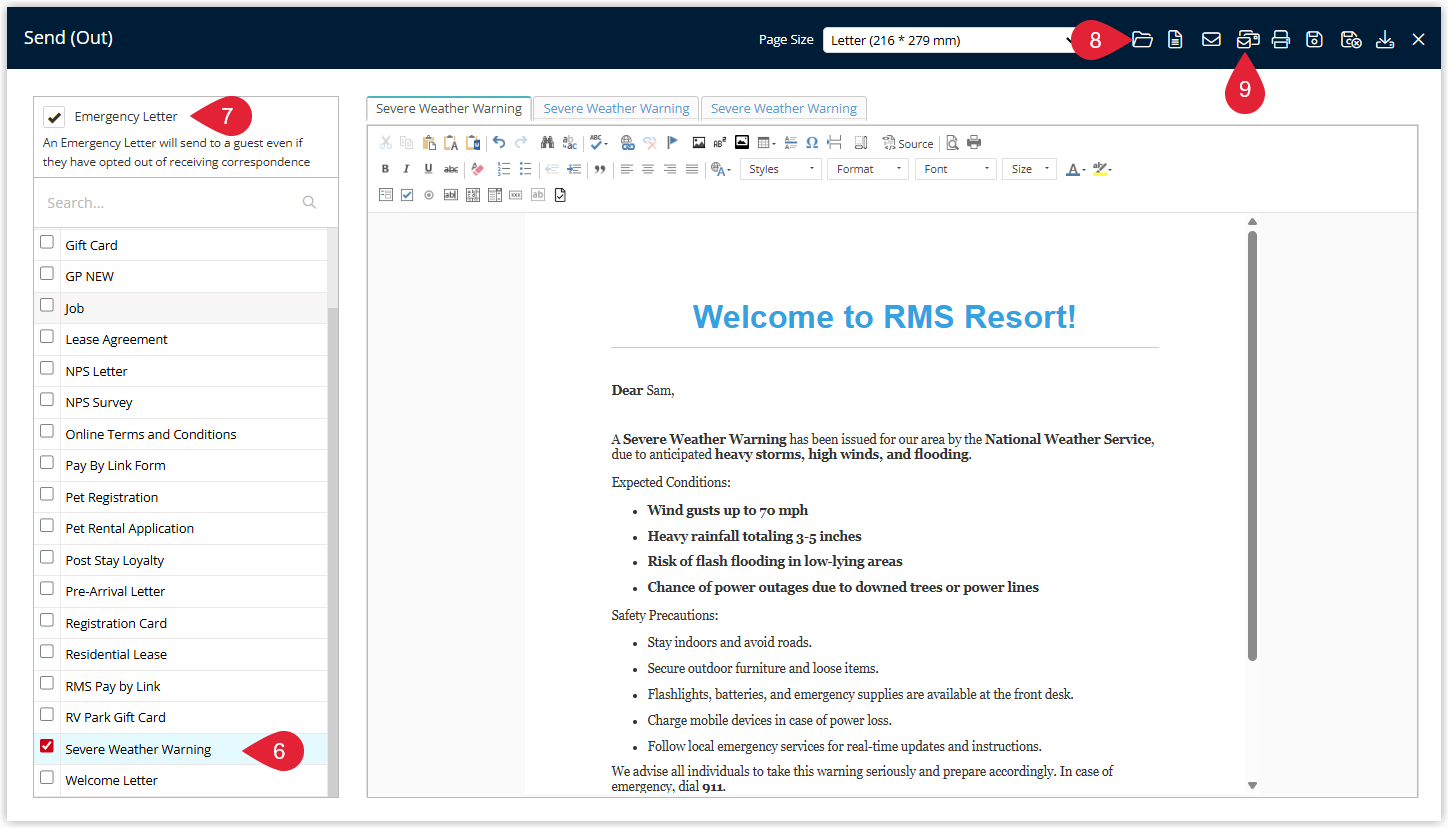Tick the NPS Survey checkbox
Screen dimensions: 1449x829
pos(47,400)
